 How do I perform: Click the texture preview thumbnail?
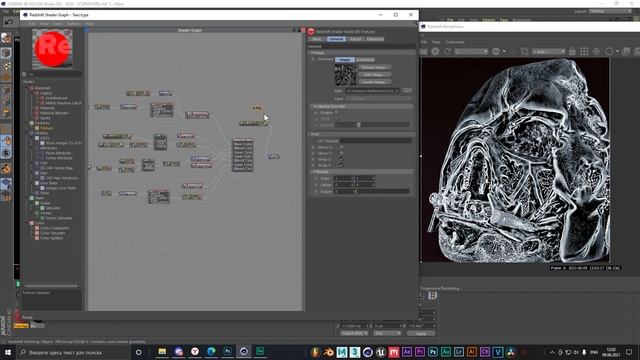point(345,74)
